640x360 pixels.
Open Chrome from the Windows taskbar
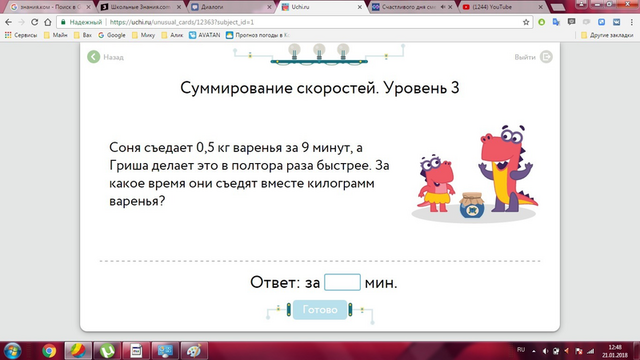click(x=49, y=351)
